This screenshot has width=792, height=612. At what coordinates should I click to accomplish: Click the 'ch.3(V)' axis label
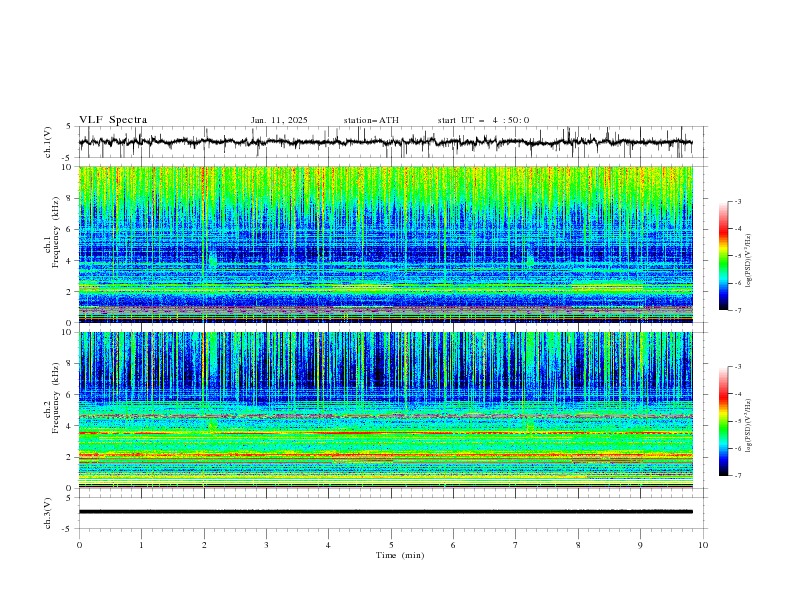point(48,513)
